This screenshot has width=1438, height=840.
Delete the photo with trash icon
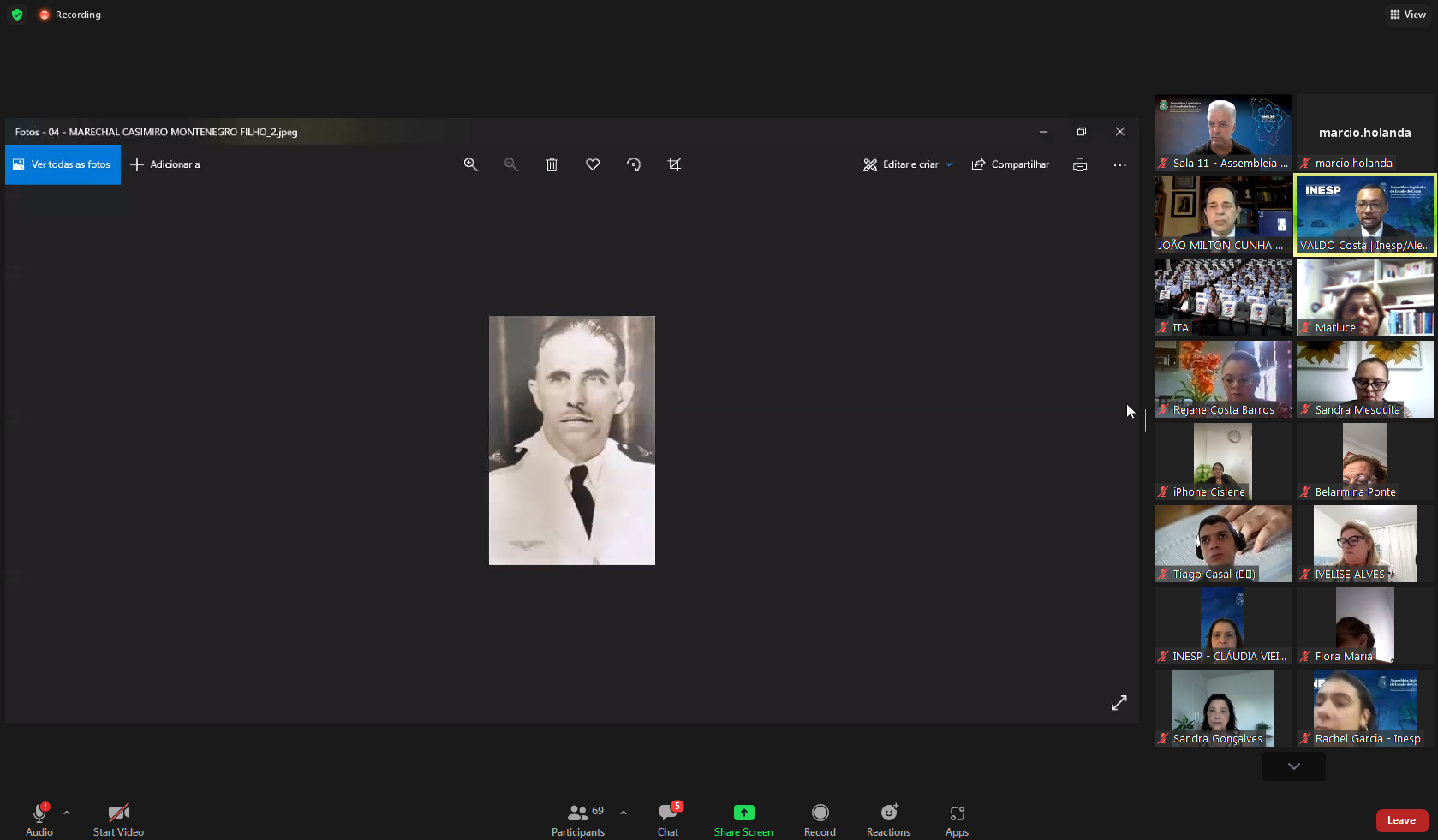coord(552,164)
